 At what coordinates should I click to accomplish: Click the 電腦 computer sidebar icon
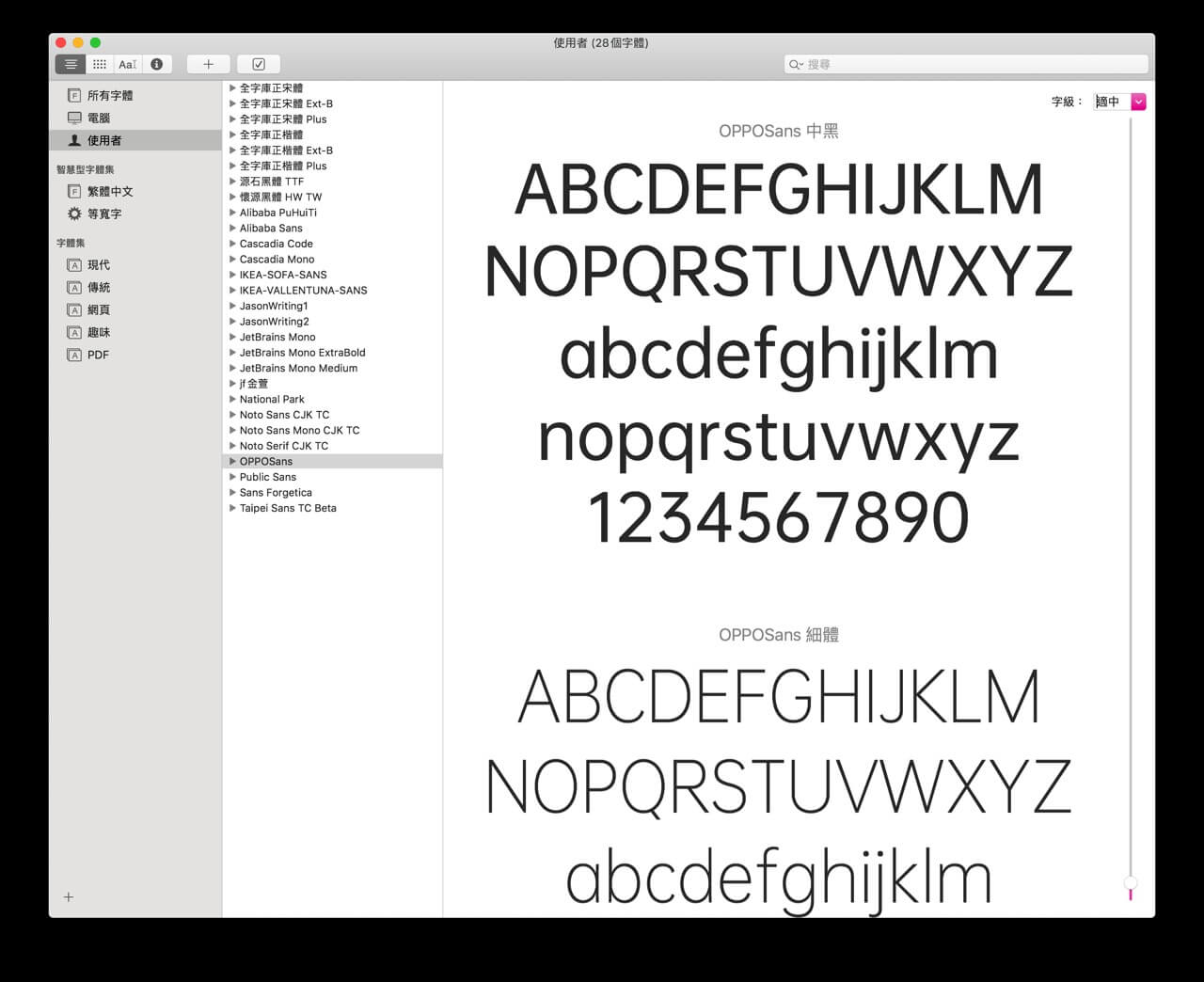coord(74,118)
